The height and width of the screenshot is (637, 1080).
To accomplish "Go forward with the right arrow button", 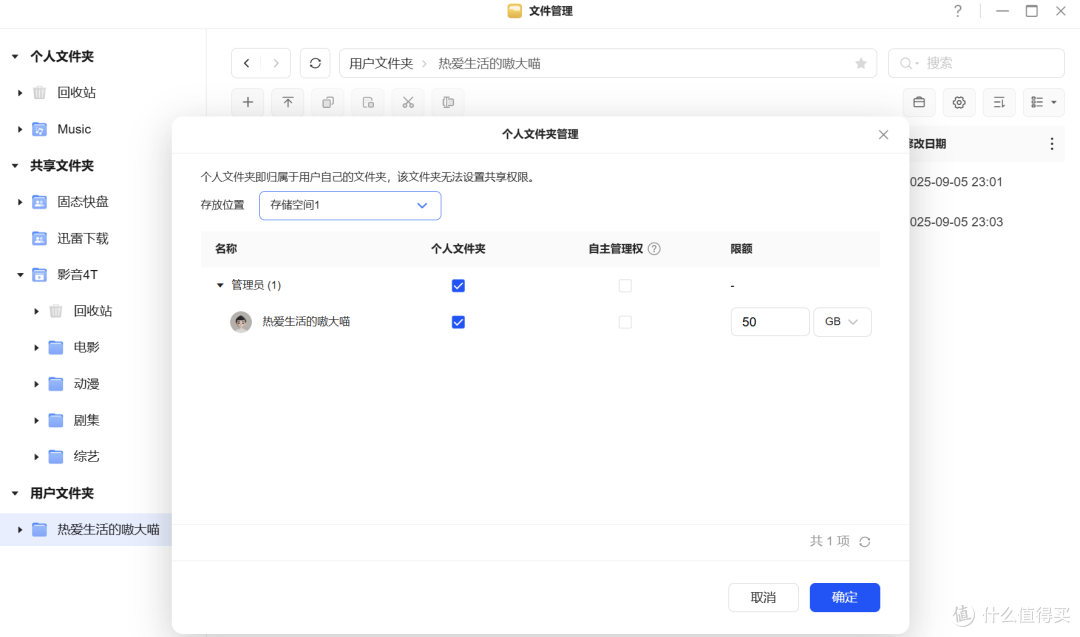I will tap(276, 63).
